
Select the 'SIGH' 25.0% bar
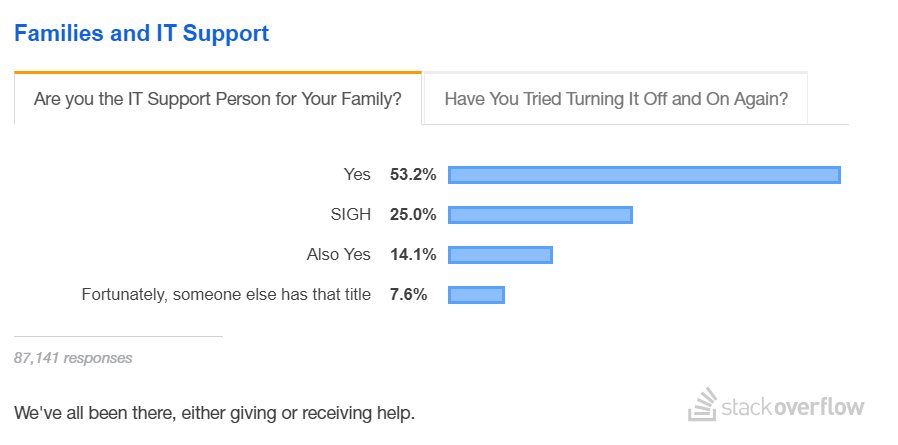(x=540, y=215)
